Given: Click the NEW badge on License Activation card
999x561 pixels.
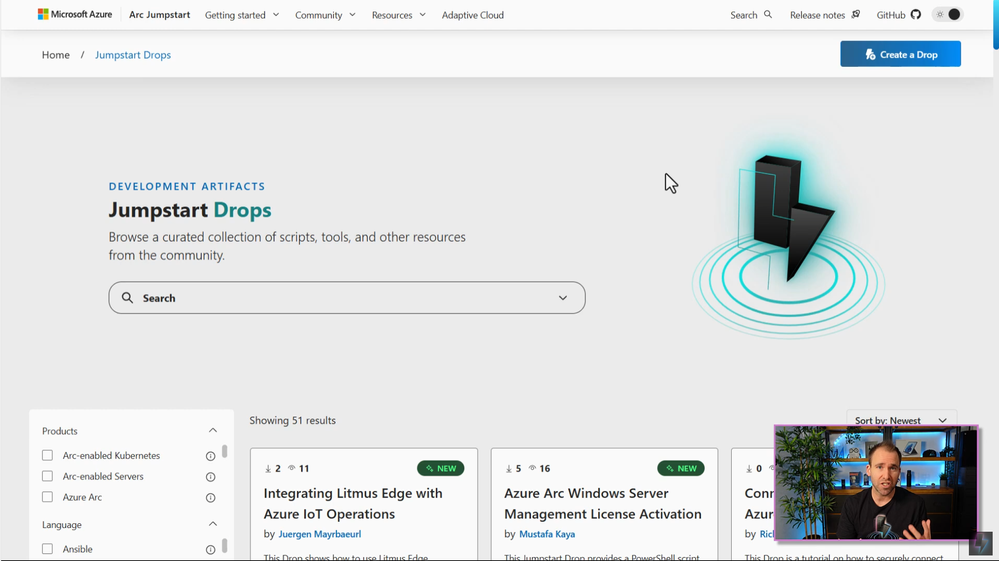Looking at the screenshot, I should [x=680, y=468].
